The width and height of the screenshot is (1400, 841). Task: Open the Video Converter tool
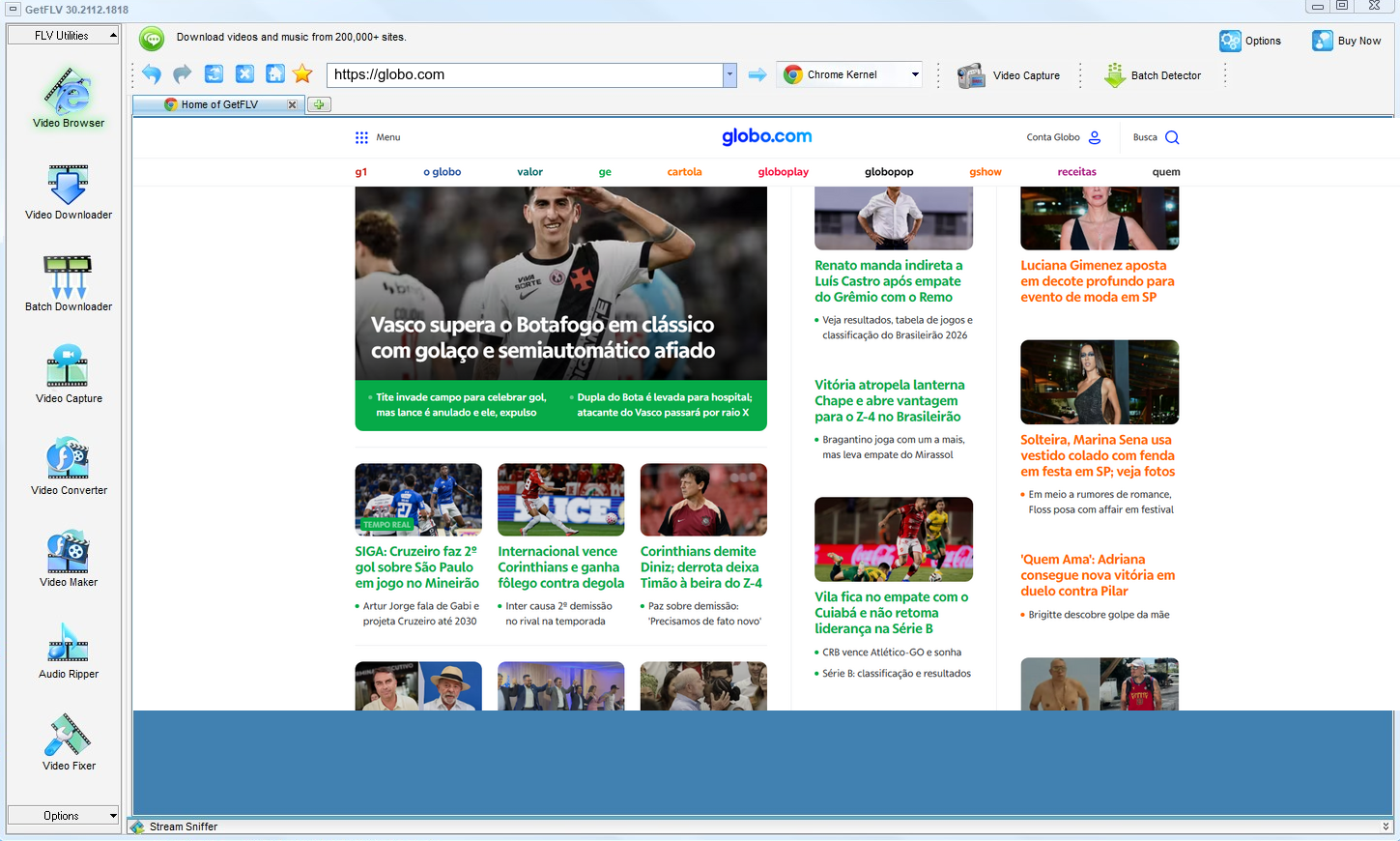(68, 467)
